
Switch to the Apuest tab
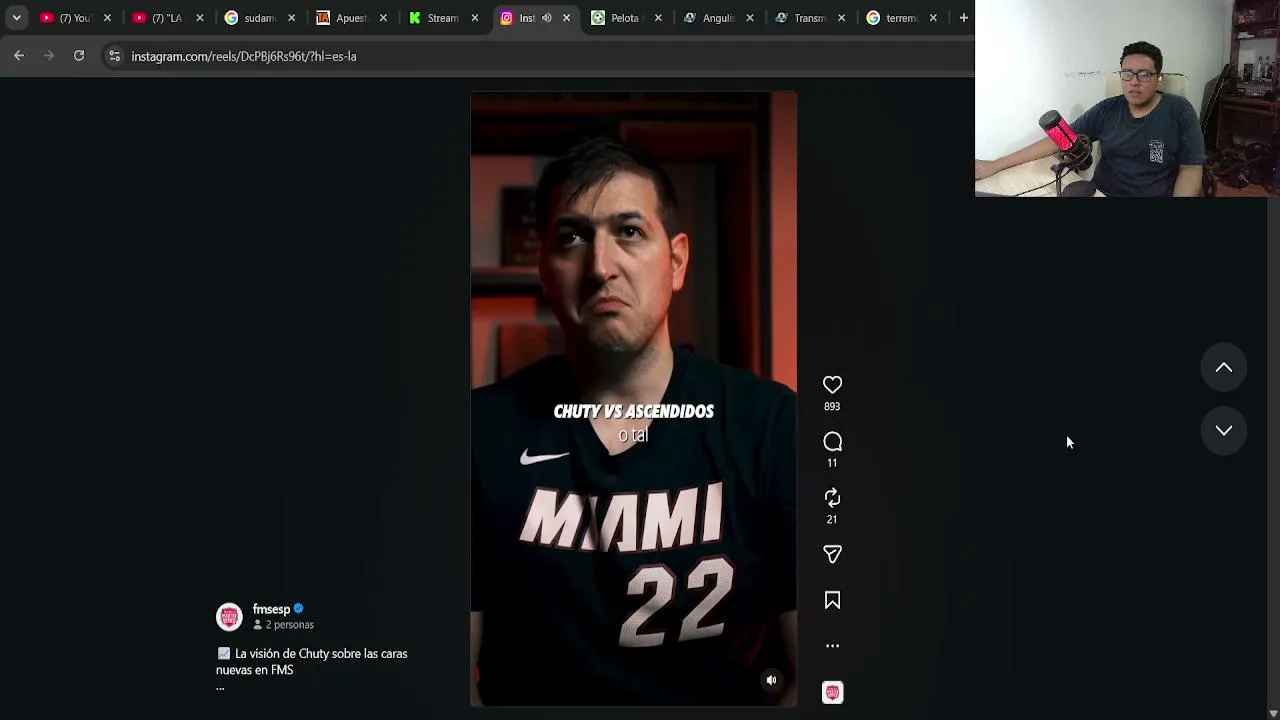point(351,18)
